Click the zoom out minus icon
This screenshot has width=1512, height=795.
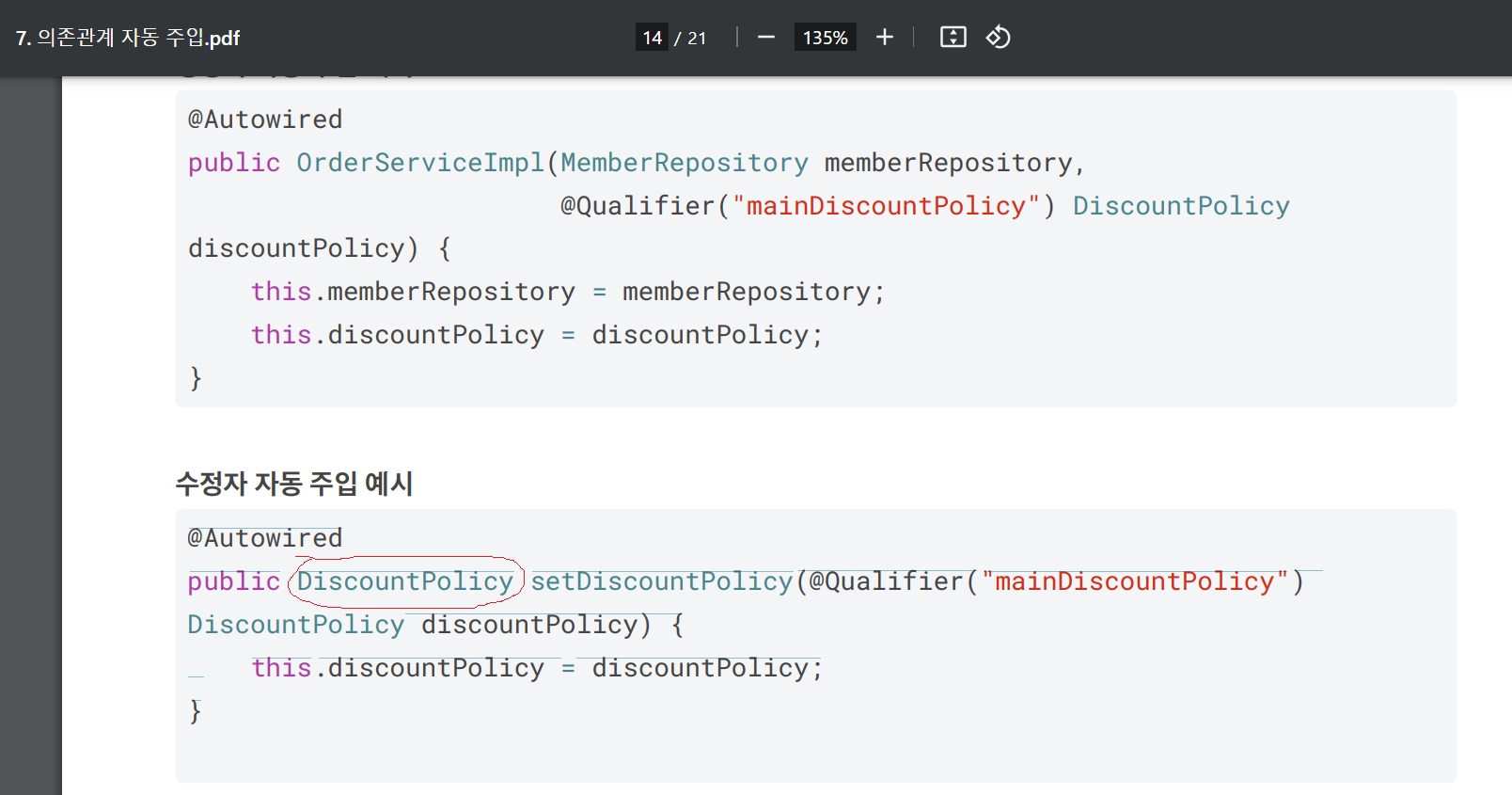(x=766, y=38)
